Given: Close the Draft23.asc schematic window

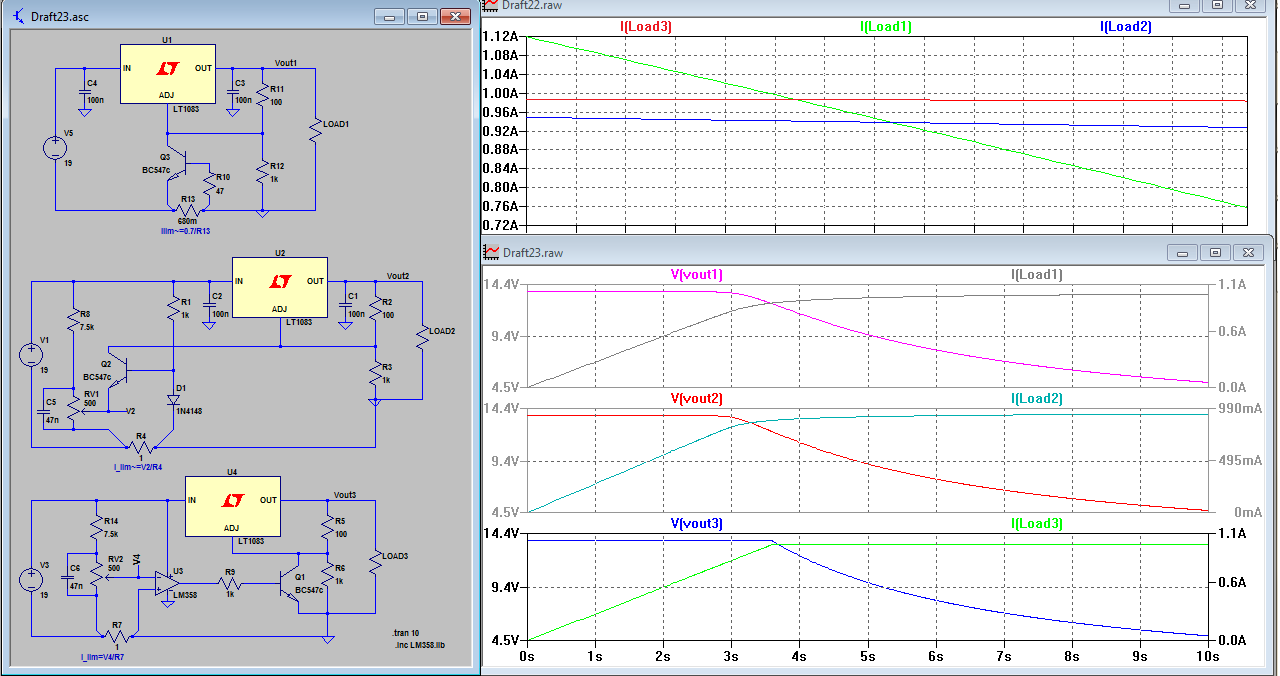Looking at the screenshot, I should point(456,17).
